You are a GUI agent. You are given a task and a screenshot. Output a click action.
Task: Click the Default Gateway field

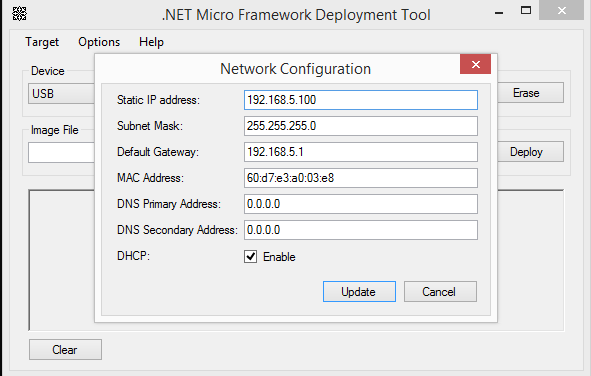point(361,152)
